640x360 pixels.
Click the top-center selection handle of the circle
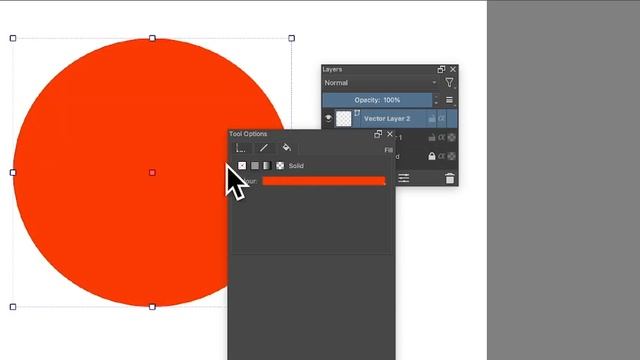tap(152, 38)
